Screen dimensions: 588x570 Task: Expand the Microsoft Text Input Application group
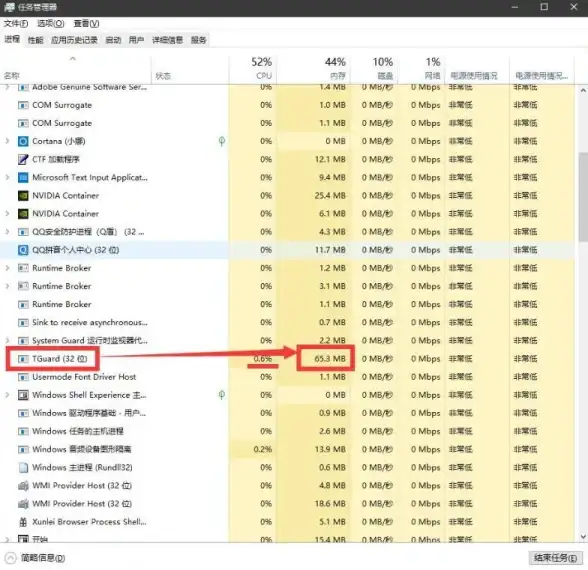(x=7, y=177)
